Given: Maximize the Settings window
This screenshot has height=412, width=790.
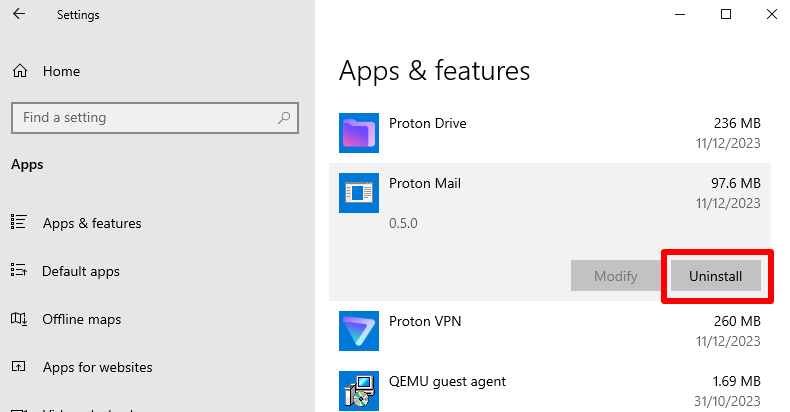Looking at the screenshot, I should (726, 14).
